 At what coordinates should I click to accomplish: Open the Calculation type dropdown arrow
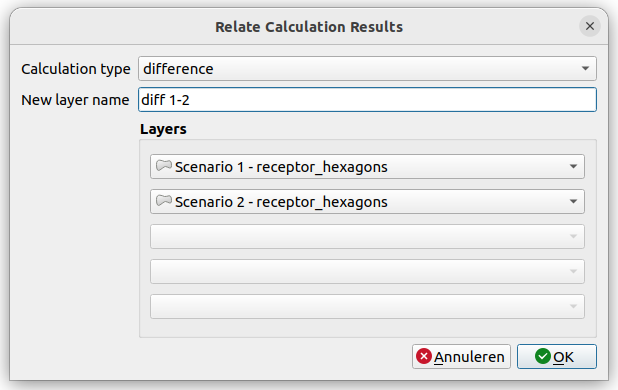click(x=585, y=69)
